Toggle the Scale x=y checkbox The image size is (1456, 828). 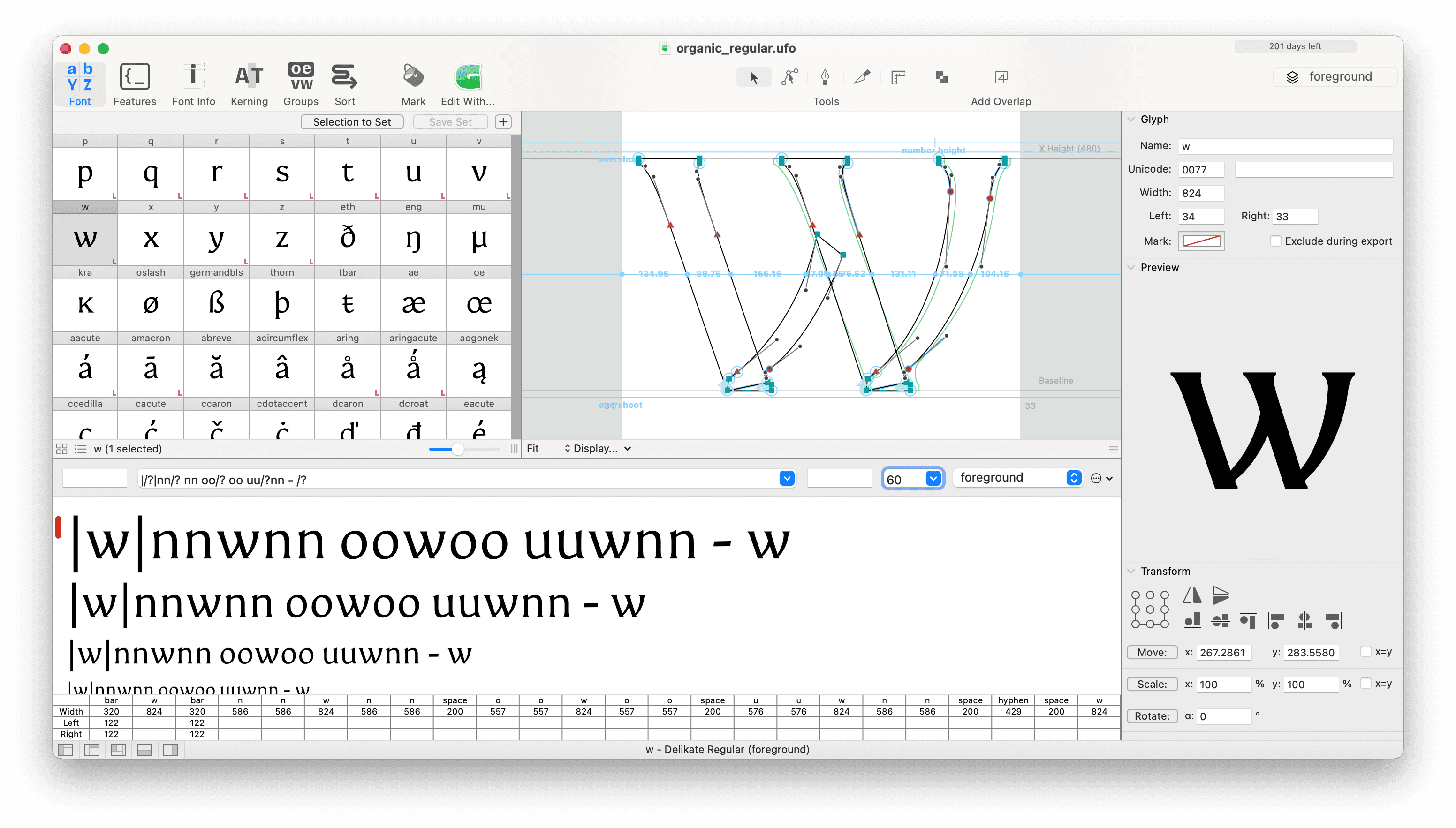[1365, 684]
